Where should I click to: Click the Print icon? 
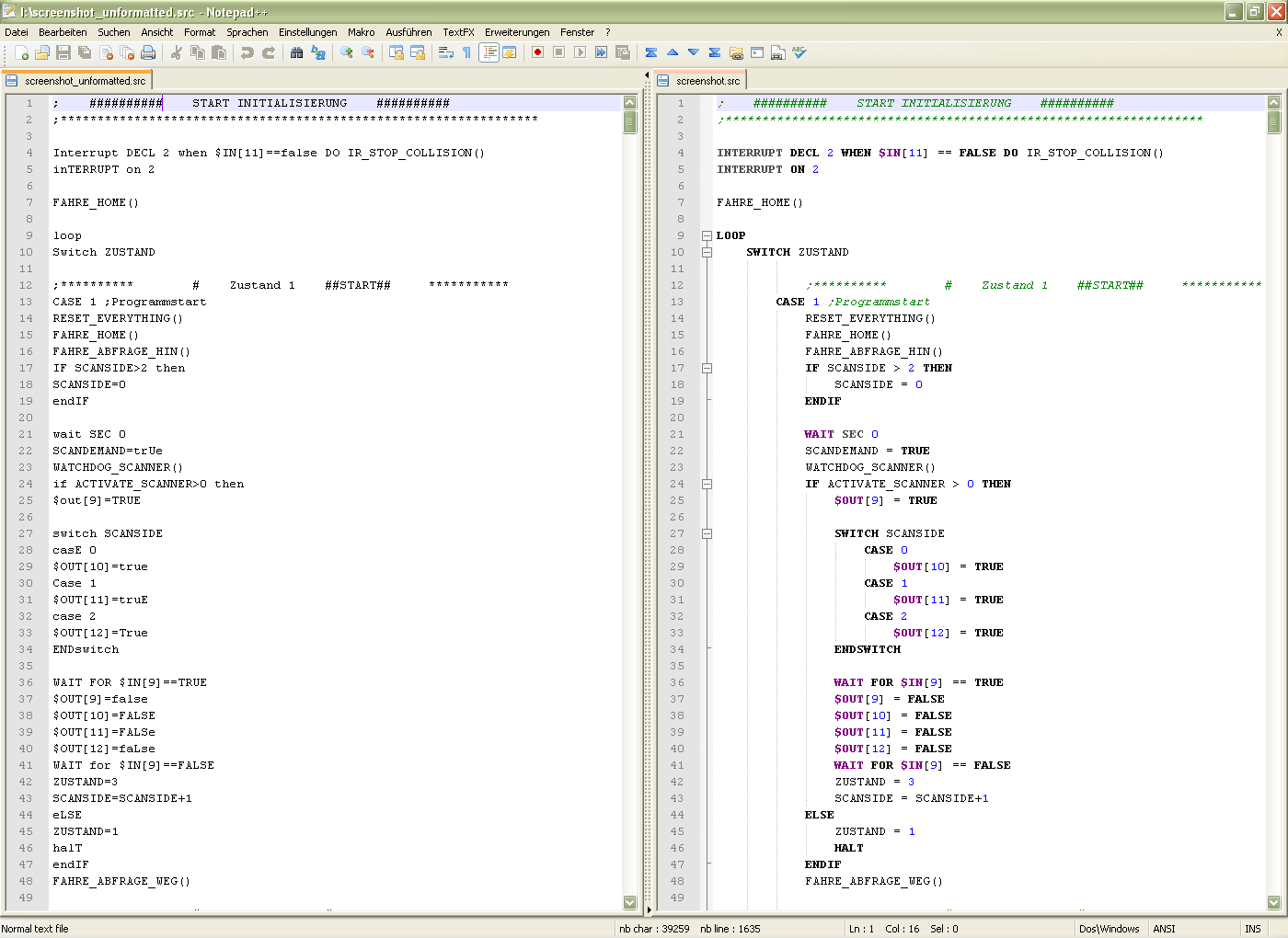[x=148, y=53]
